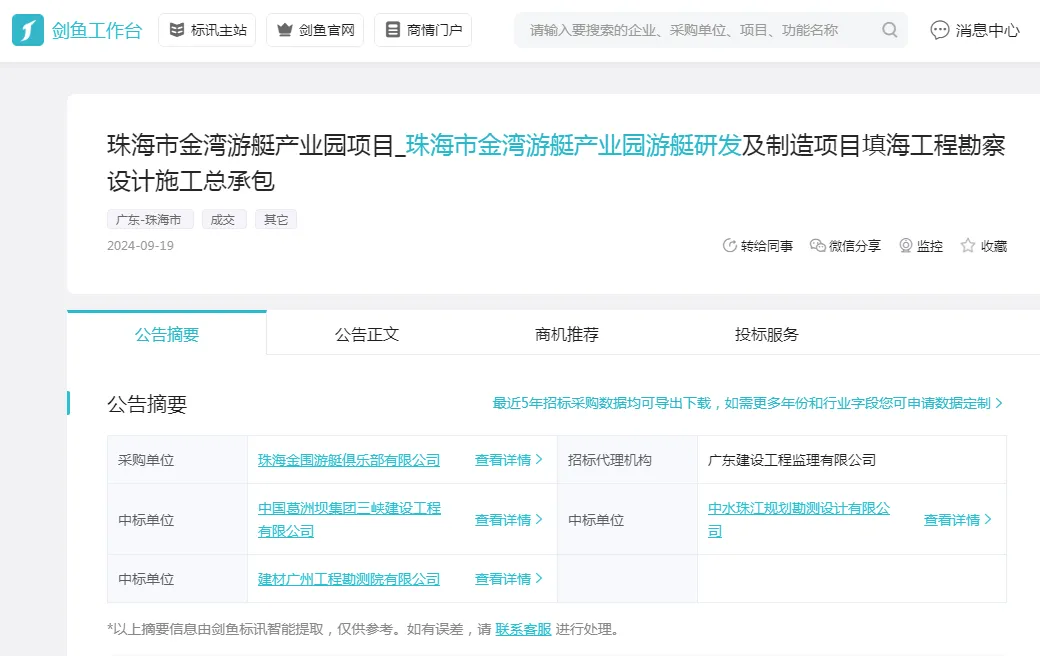The image size is (1040, 656).
Task: Click the search magnifier icon
Action: pos(888,30)
